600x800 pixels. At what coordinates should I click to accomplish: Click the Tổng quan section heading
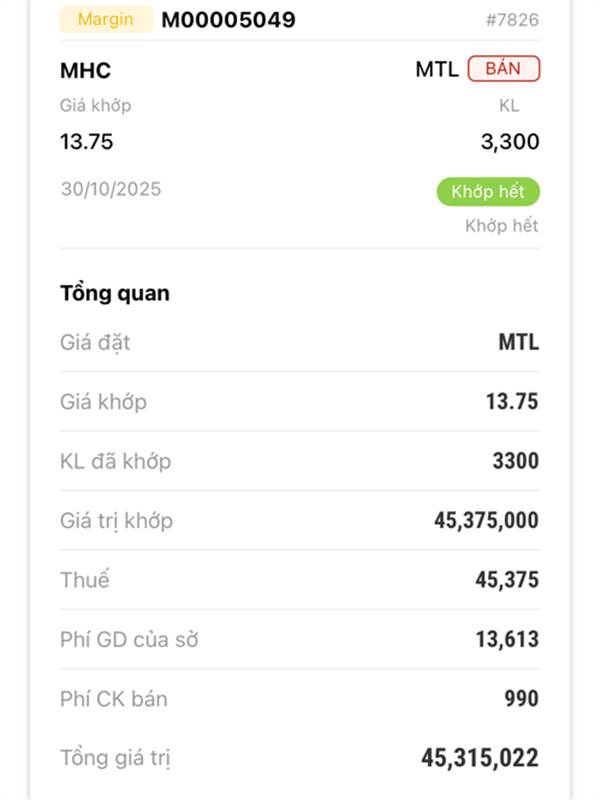coord(114,293)
